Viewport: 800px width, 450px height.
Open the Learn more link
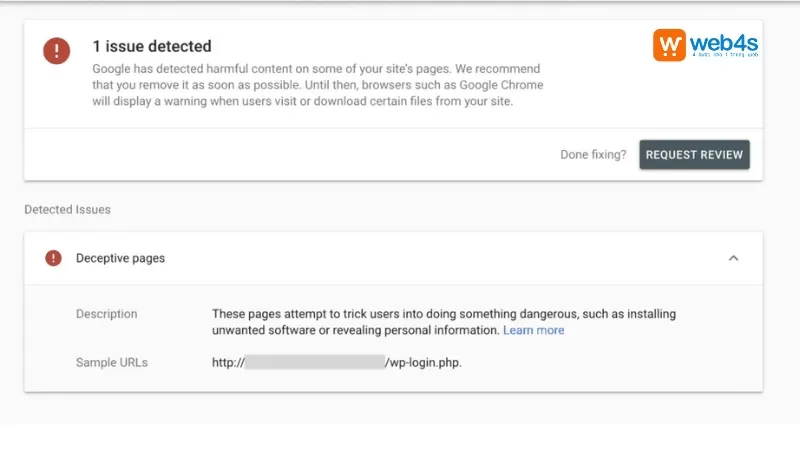(533, 330)
